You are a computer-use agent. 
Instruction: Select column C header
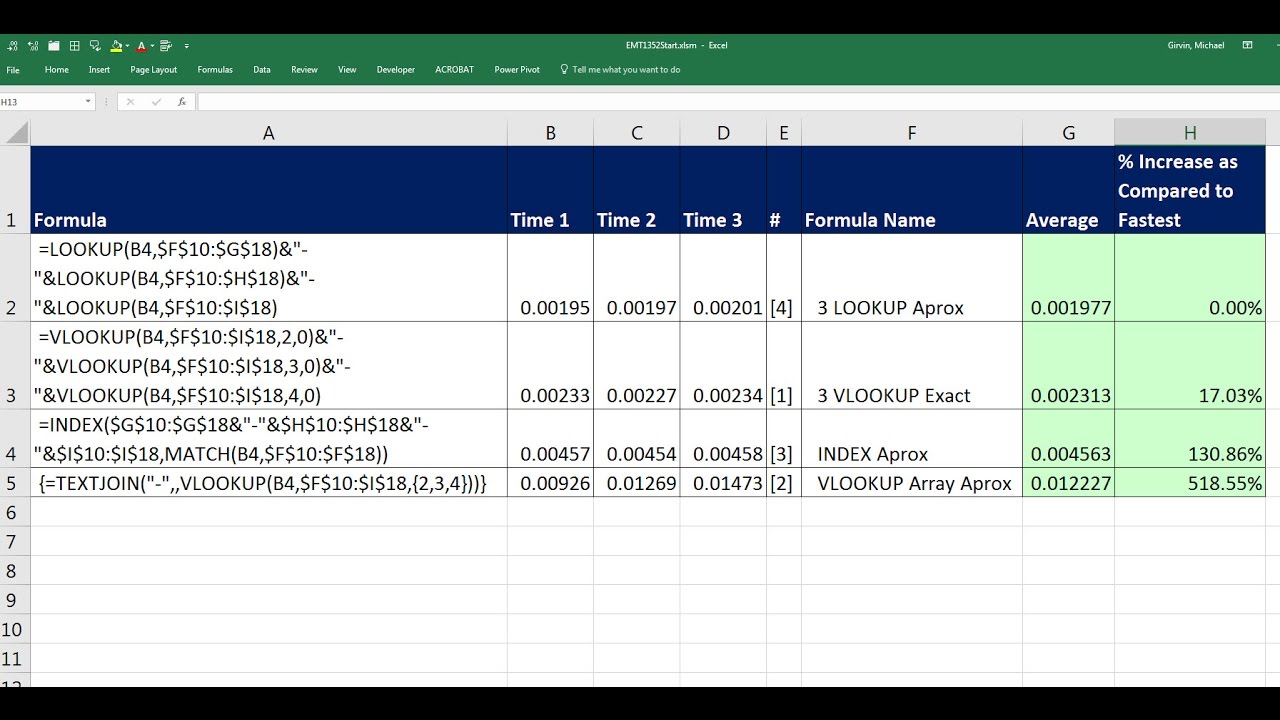coord(637,133)
